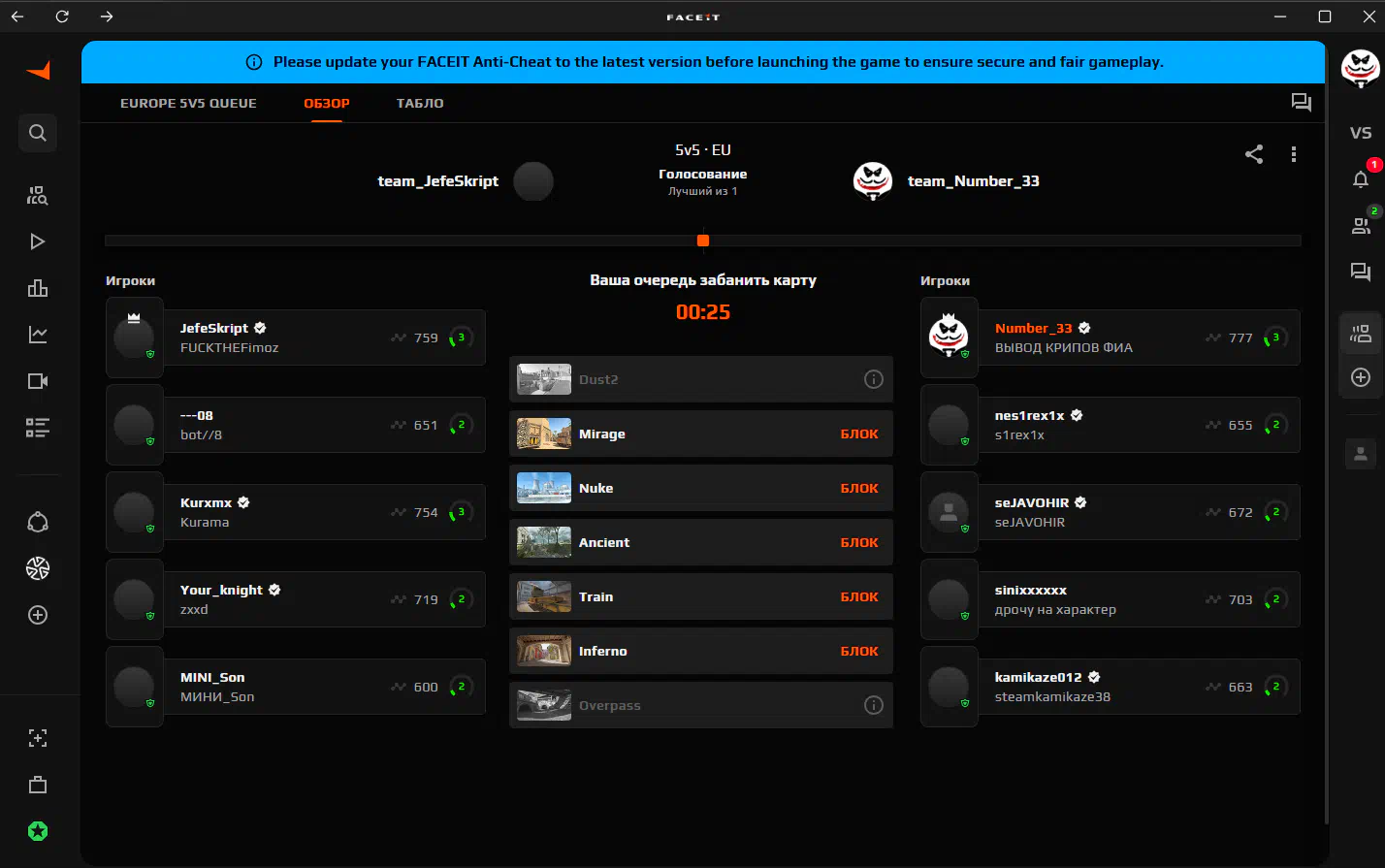Click the green star badge icon
Viewport: 1385px width, 868px height.
tap(38, 831)
